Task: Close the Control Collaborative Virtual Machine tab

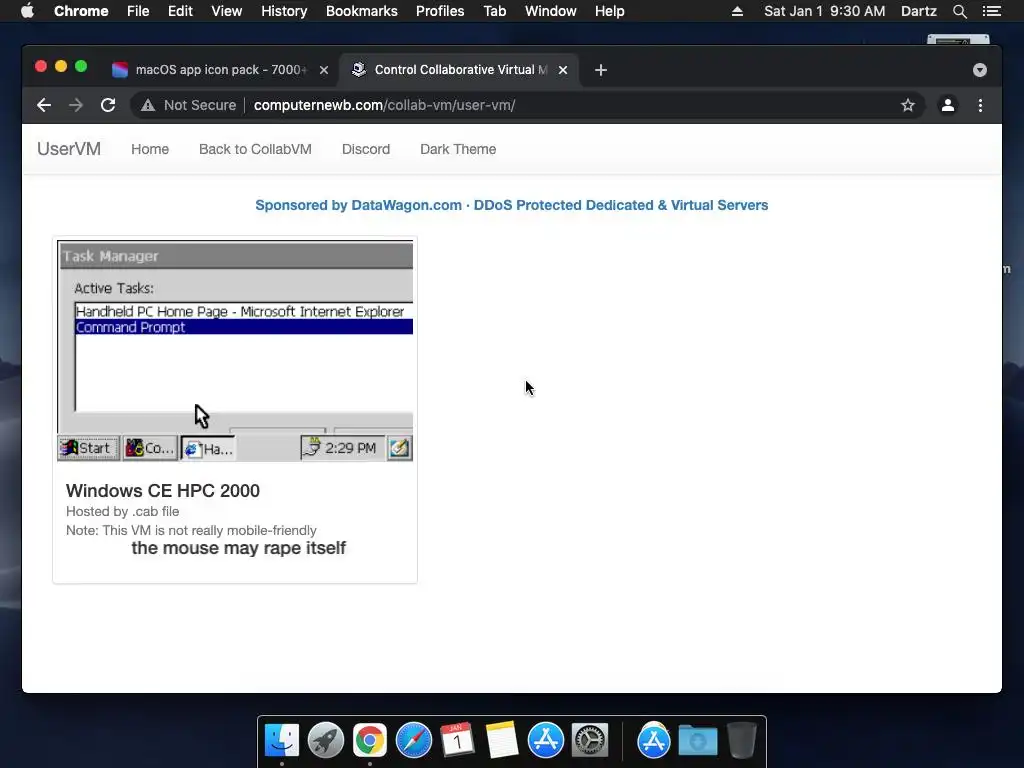Action: tap(563, 70)
